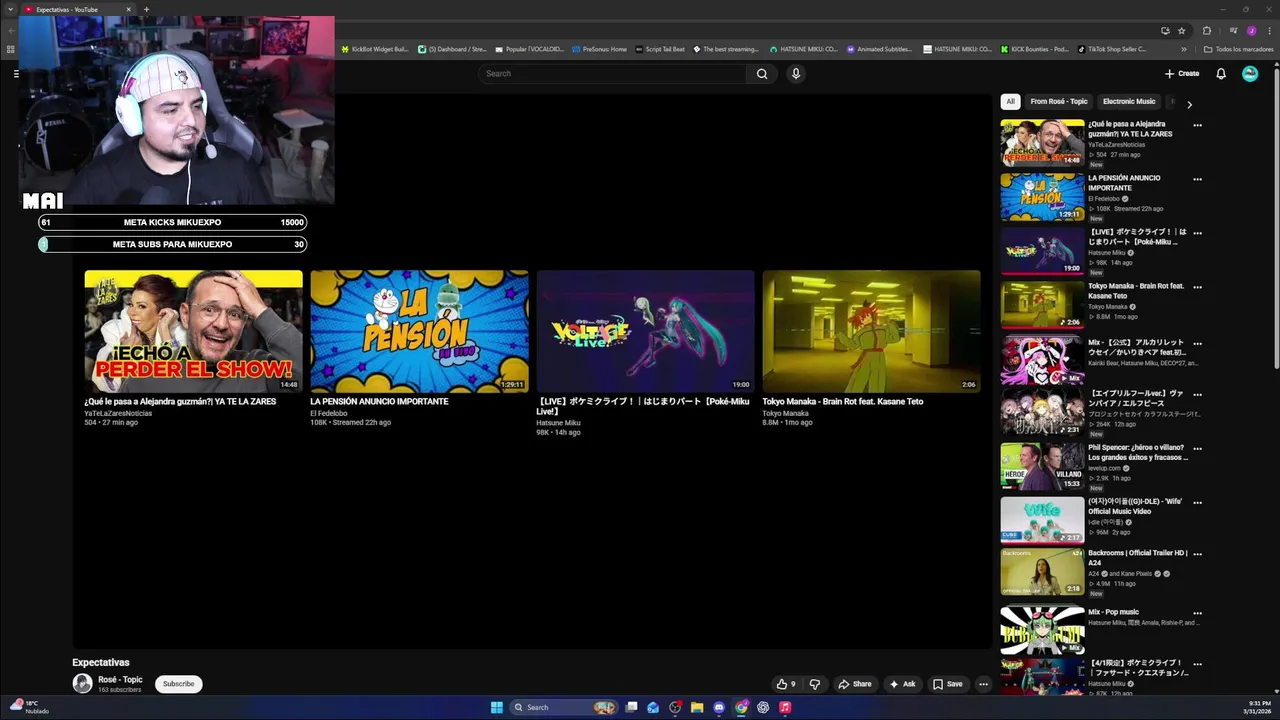The width and height of the screenshot is (1280, 720).
Task: Play end-screen Tokyo Manaka Brain Rot thumbnail
Action: (x=871, y=331)
